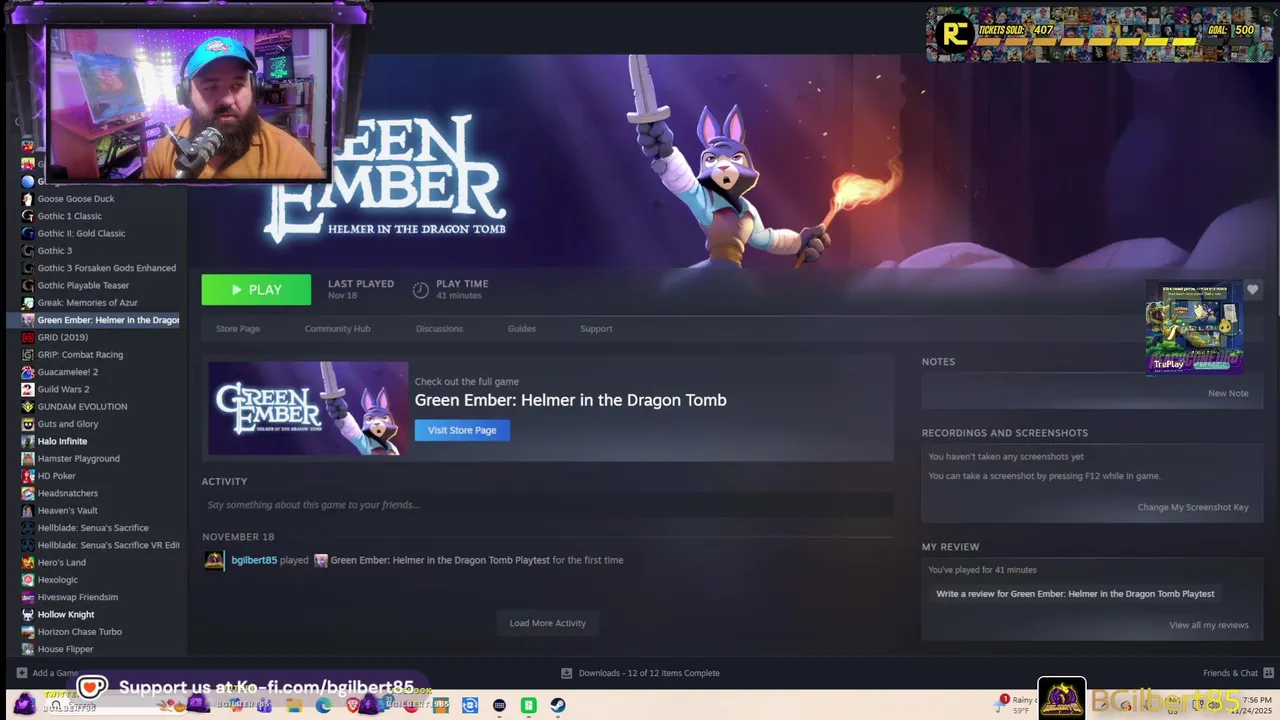Click Add a Game at bottom left

47,673
